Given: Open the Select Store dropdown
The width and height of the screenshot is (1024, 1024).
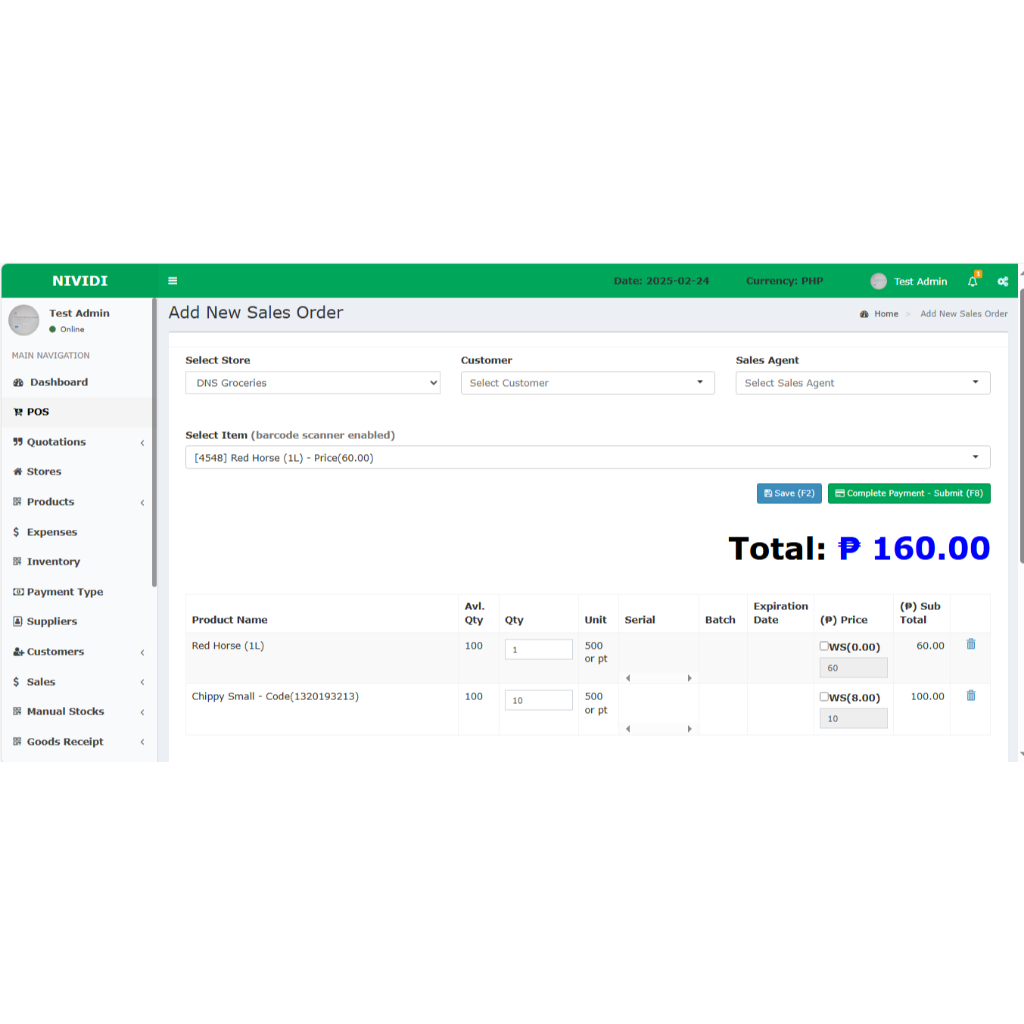Looking at the screenshot, I should click(x=312, y=383).
